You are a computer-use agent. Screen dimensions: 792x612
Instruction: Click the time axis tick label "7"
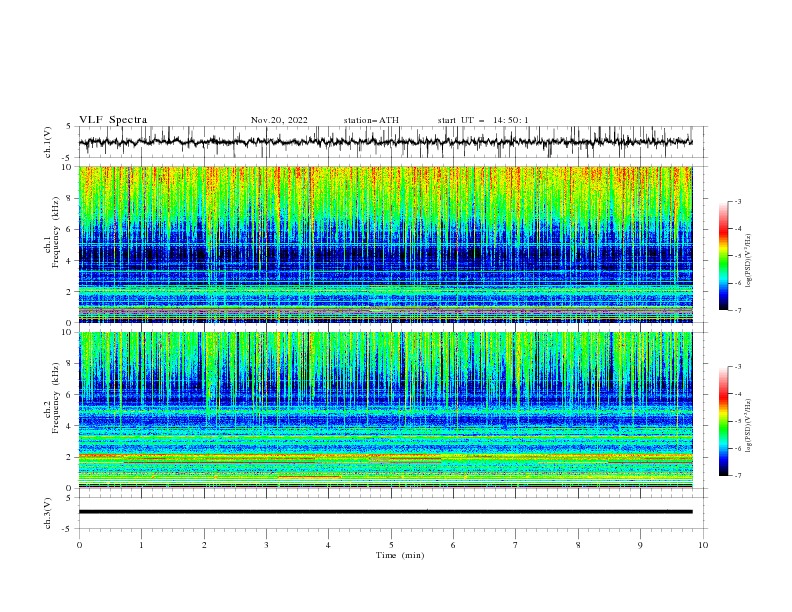pyautogui.click(x=516, y=545)
